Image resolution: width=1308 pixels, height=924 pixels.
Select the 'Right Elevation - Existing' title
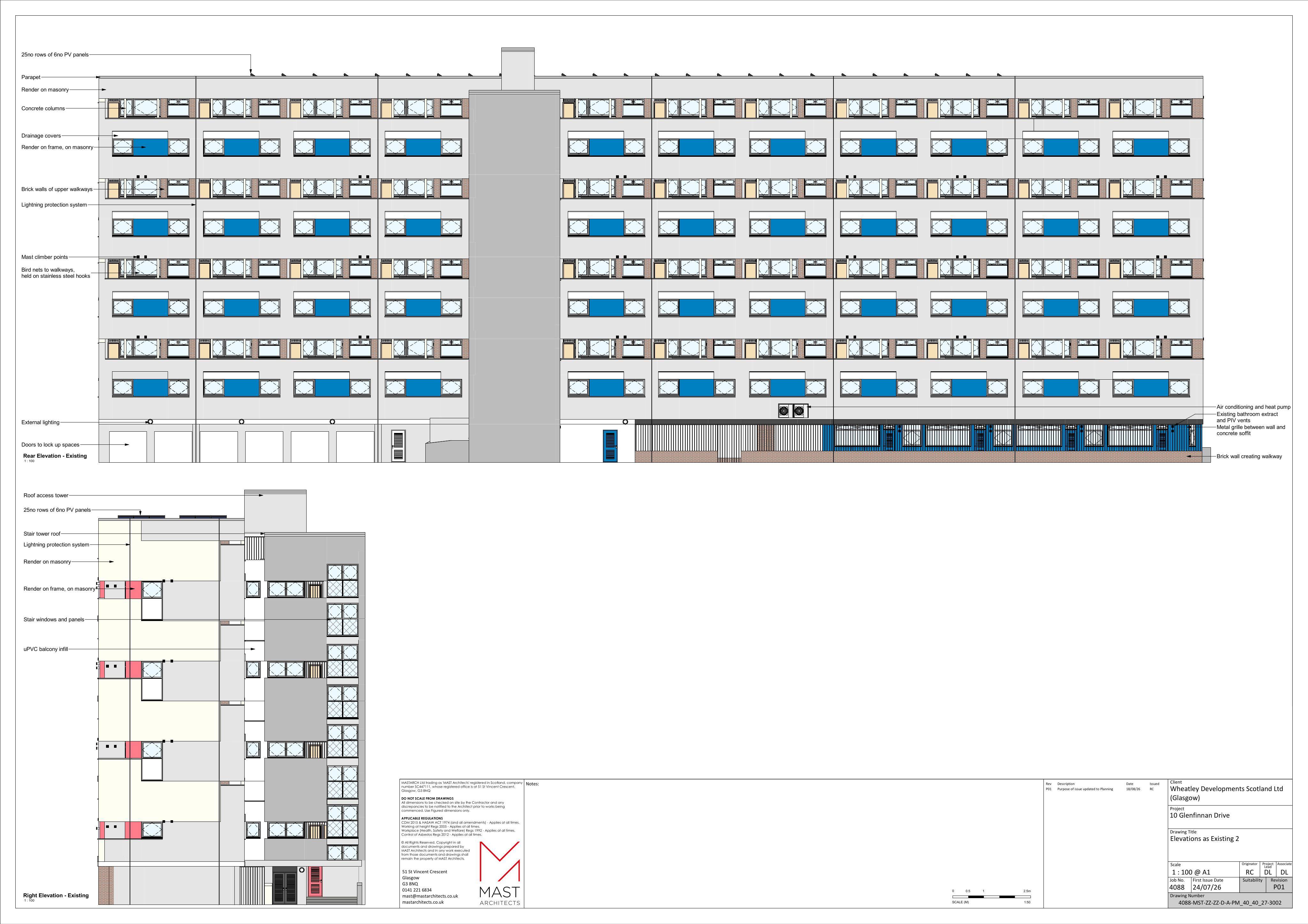coord(56,895)
